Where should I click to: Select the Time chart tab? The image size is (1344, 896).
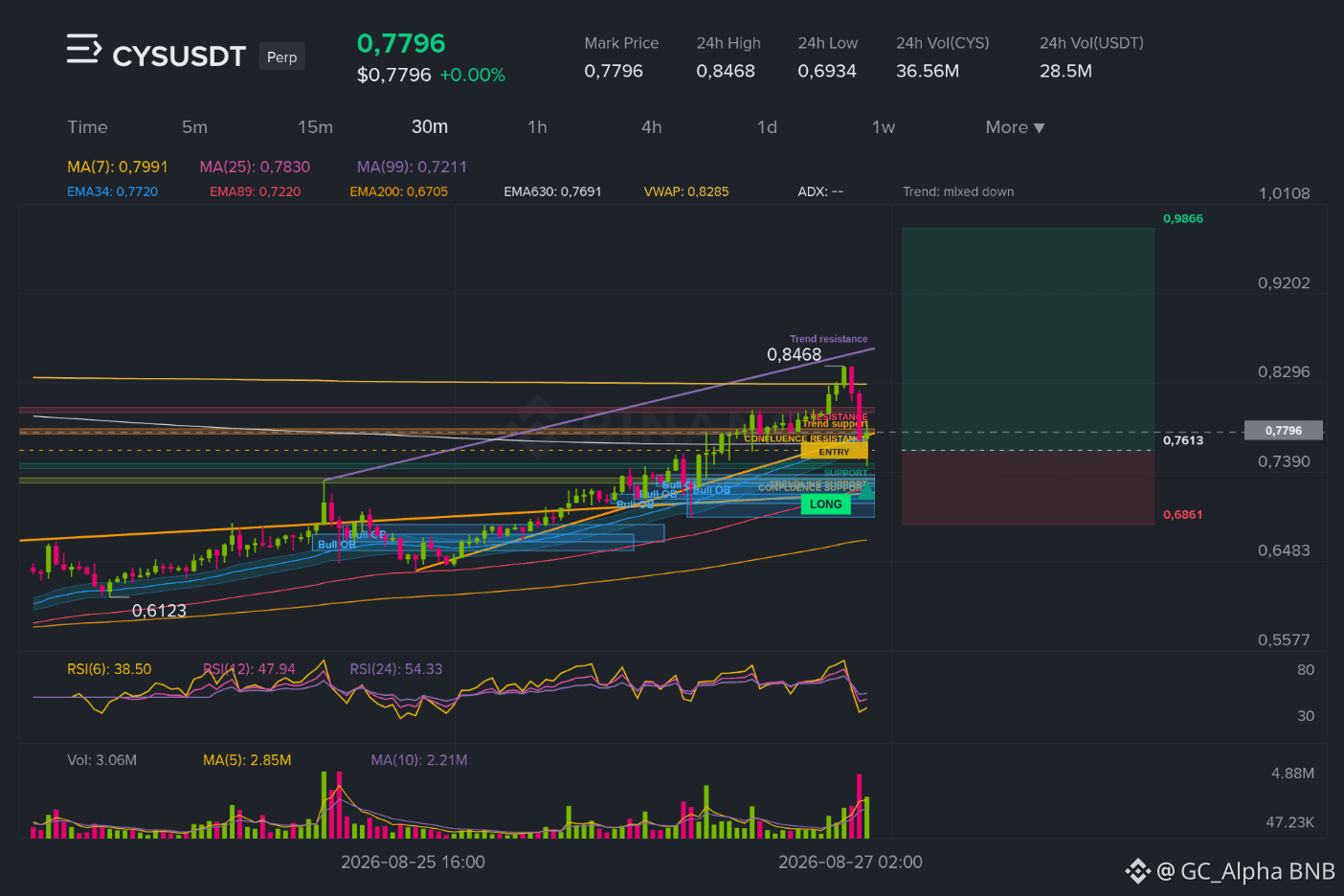tap(87, 127)
